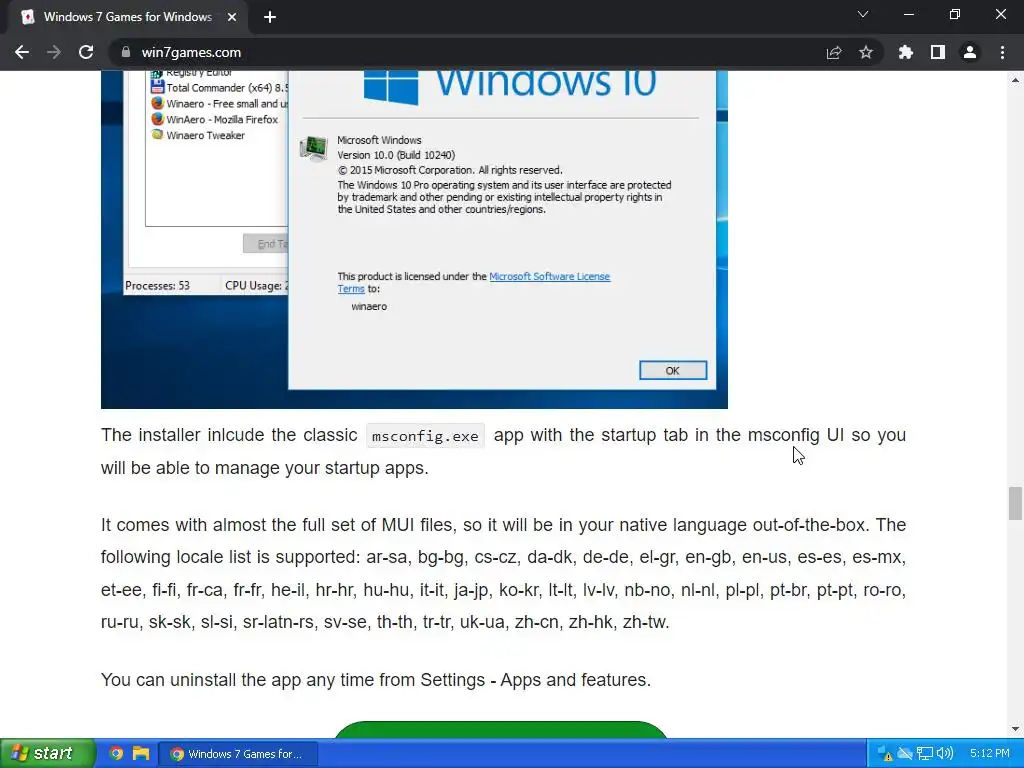
Task: Open the Chrome profile avatar
Action: [970, 52]
